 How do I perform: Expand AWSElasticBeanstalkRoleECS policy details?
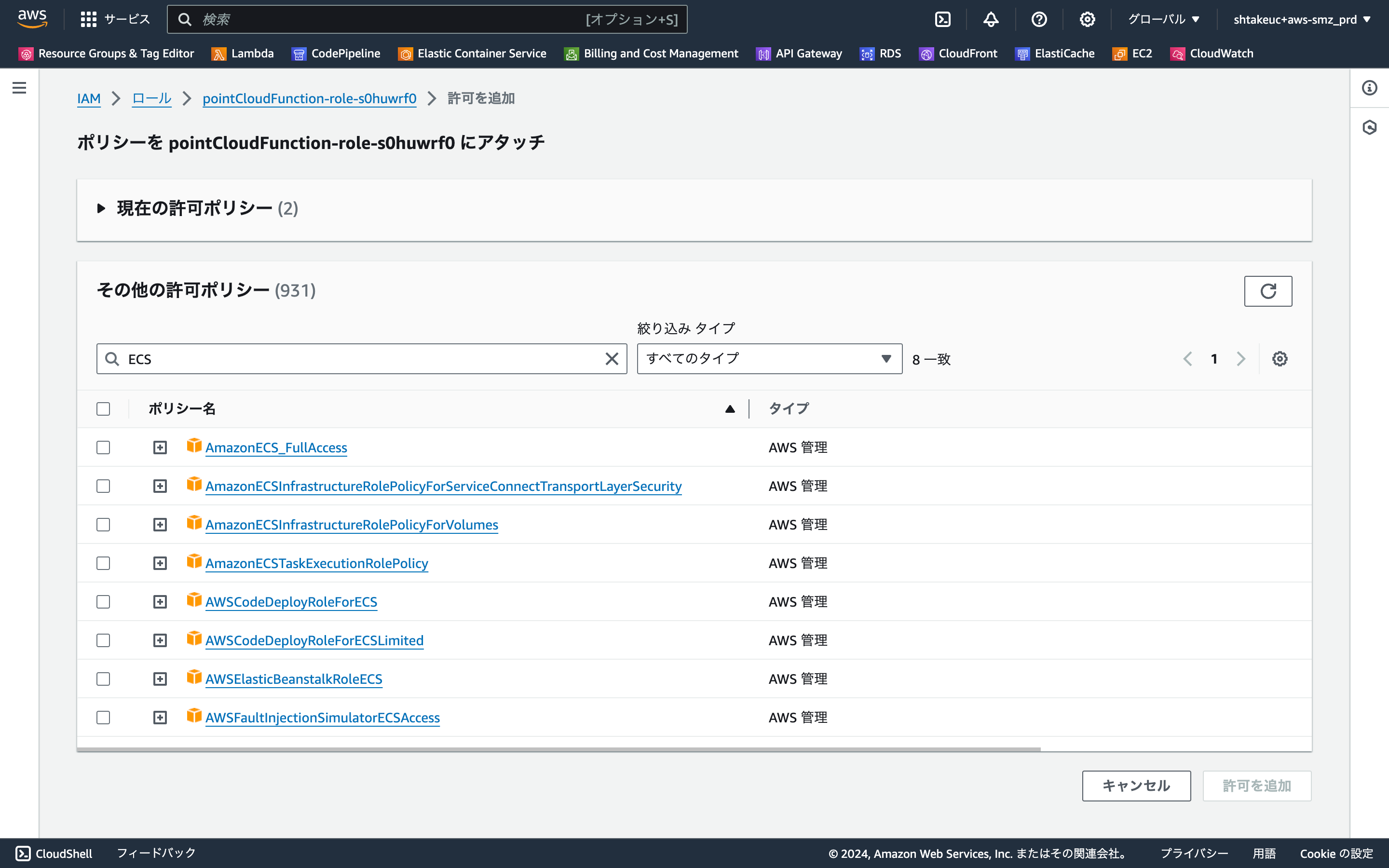point(160,679)
